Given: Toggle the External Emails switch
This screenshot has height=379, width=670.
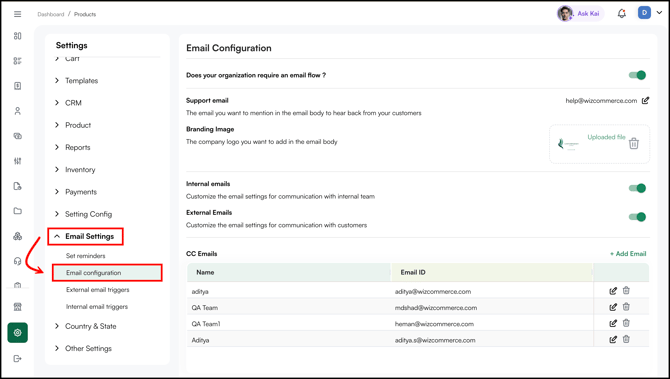Looking at the screenshot, I should tap(637, 217).
